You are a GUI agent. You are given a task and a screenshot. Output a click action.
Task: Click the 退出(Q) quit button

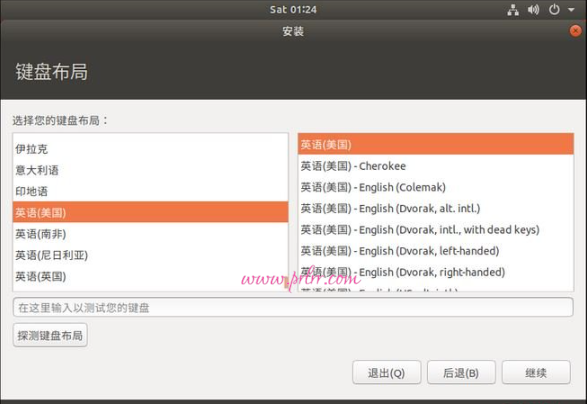click(386, 373)
